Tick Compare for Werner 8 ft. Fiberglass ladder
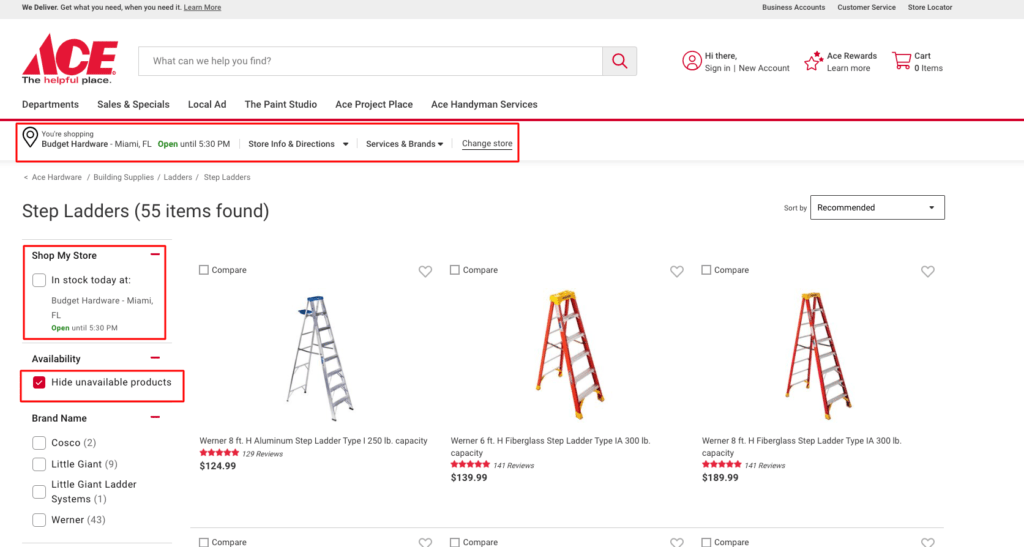Image resolution: width=1024 pixels, height=547 pixels. click(x=706, y=270)
